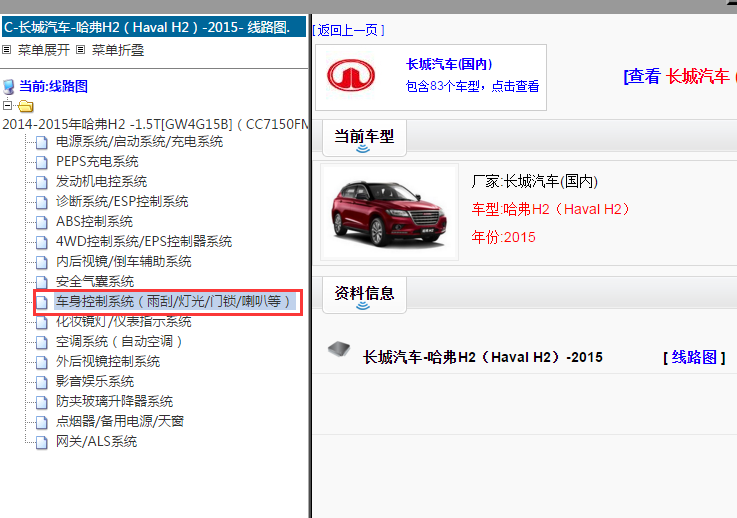Image resolution: width=737 pixels, height=518 pixels.
Task: Click document icon for 防夹玻璃升降器系统
Action: click(42, 402)
